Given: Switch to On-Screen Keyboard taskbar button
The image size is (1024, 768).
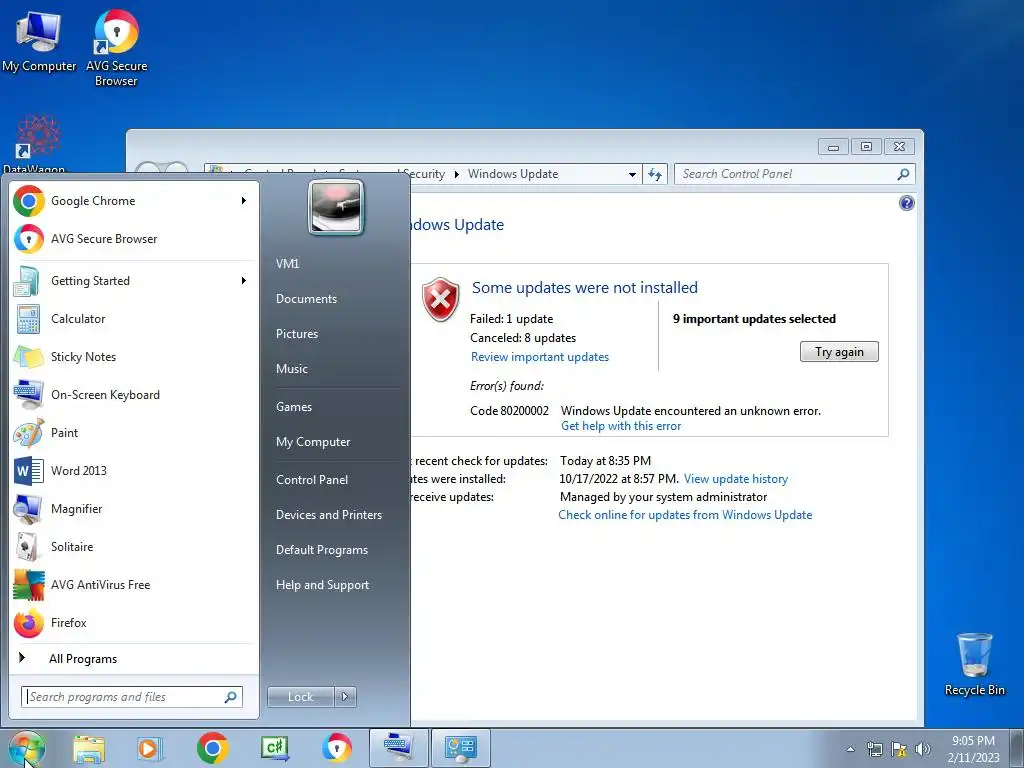Looking at the screenshot, I should coord(398,748).
